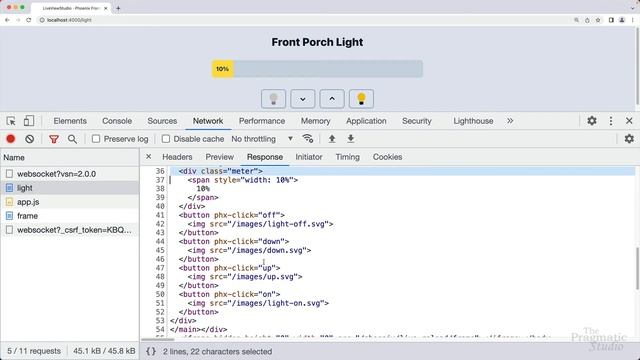Clear the network log
The height and width of the screenshot is (360, 640).
pyautogui.click(x=29, y=139)
